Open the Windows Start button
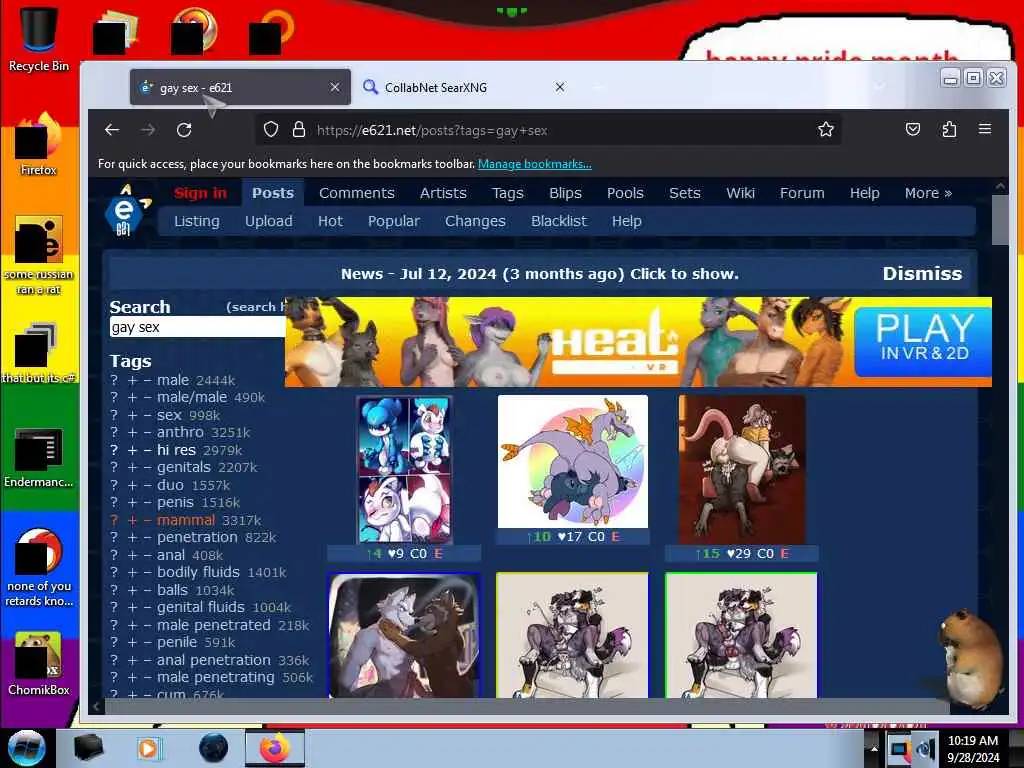This screenshot has height=768, width=1024. click(x=26, y=748)
